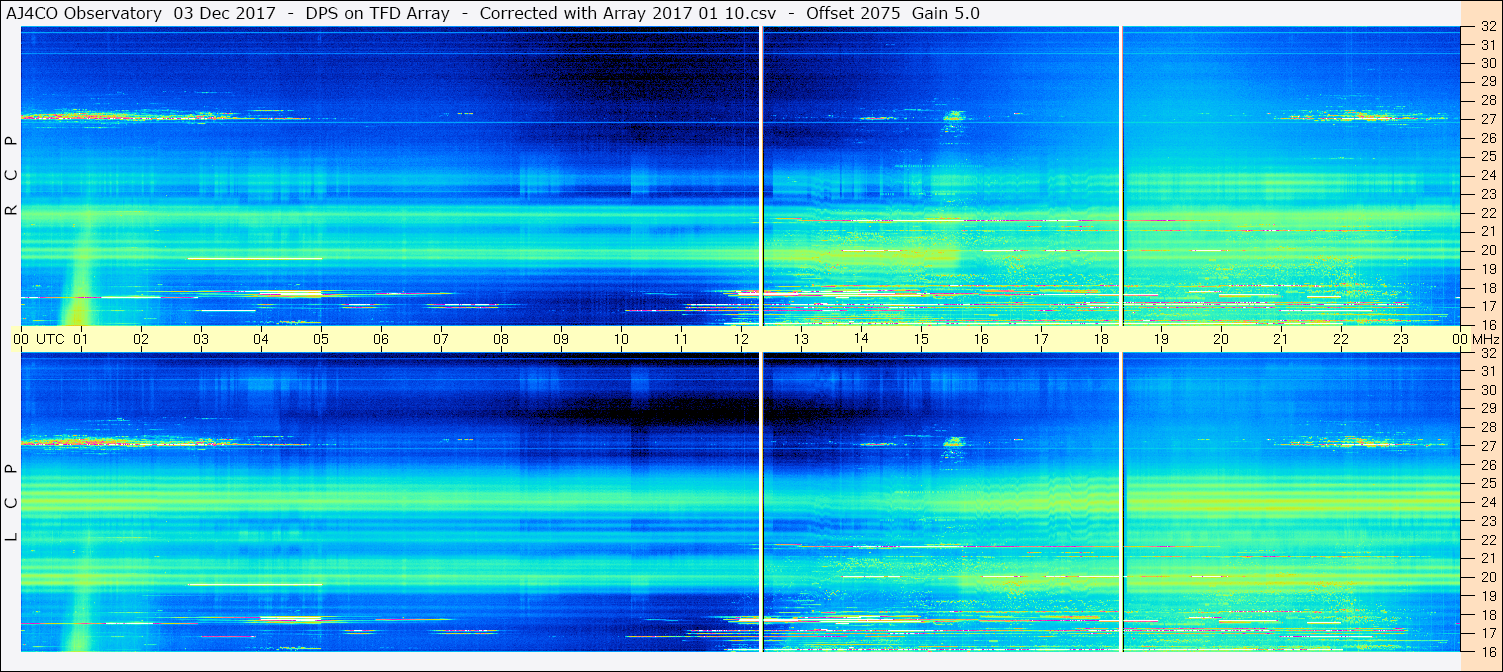Click the 'UTC' label on time axis

pos(50,339)
